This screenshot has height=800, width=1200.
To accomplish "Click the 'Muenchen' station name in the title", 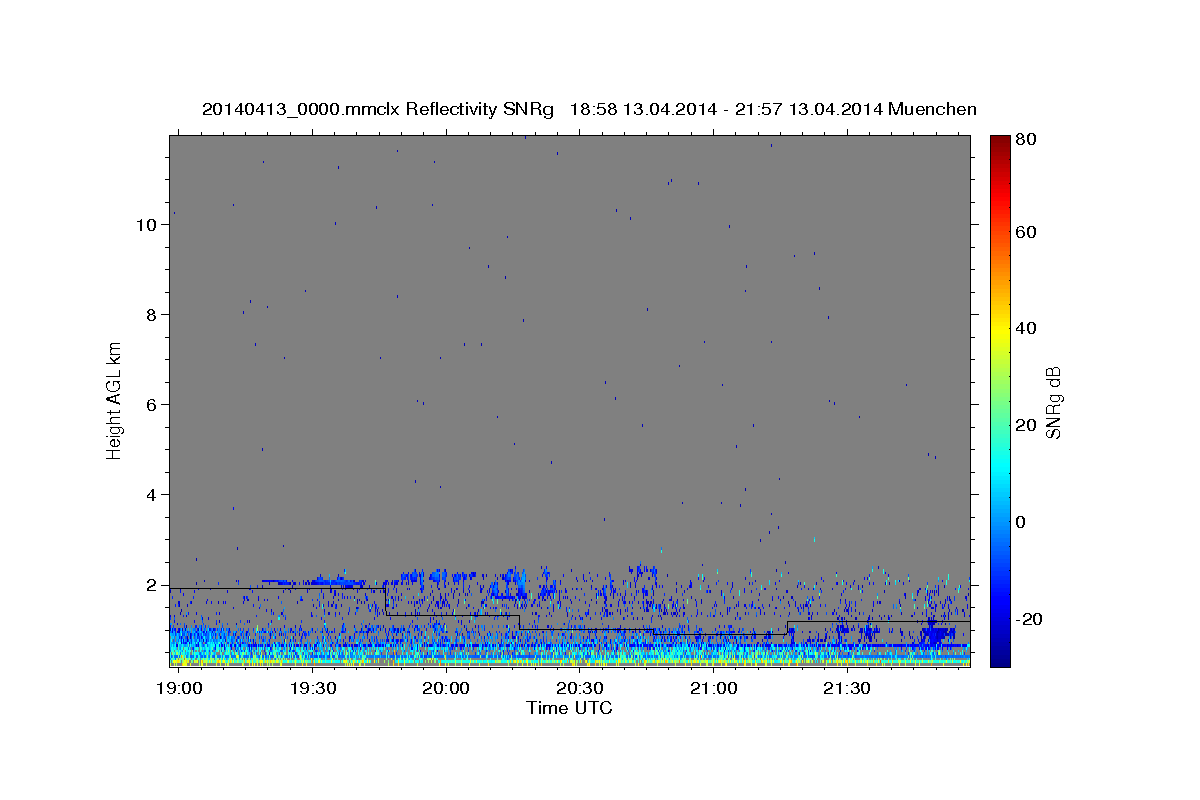I will pyautogui.click(x=931, y=109).
